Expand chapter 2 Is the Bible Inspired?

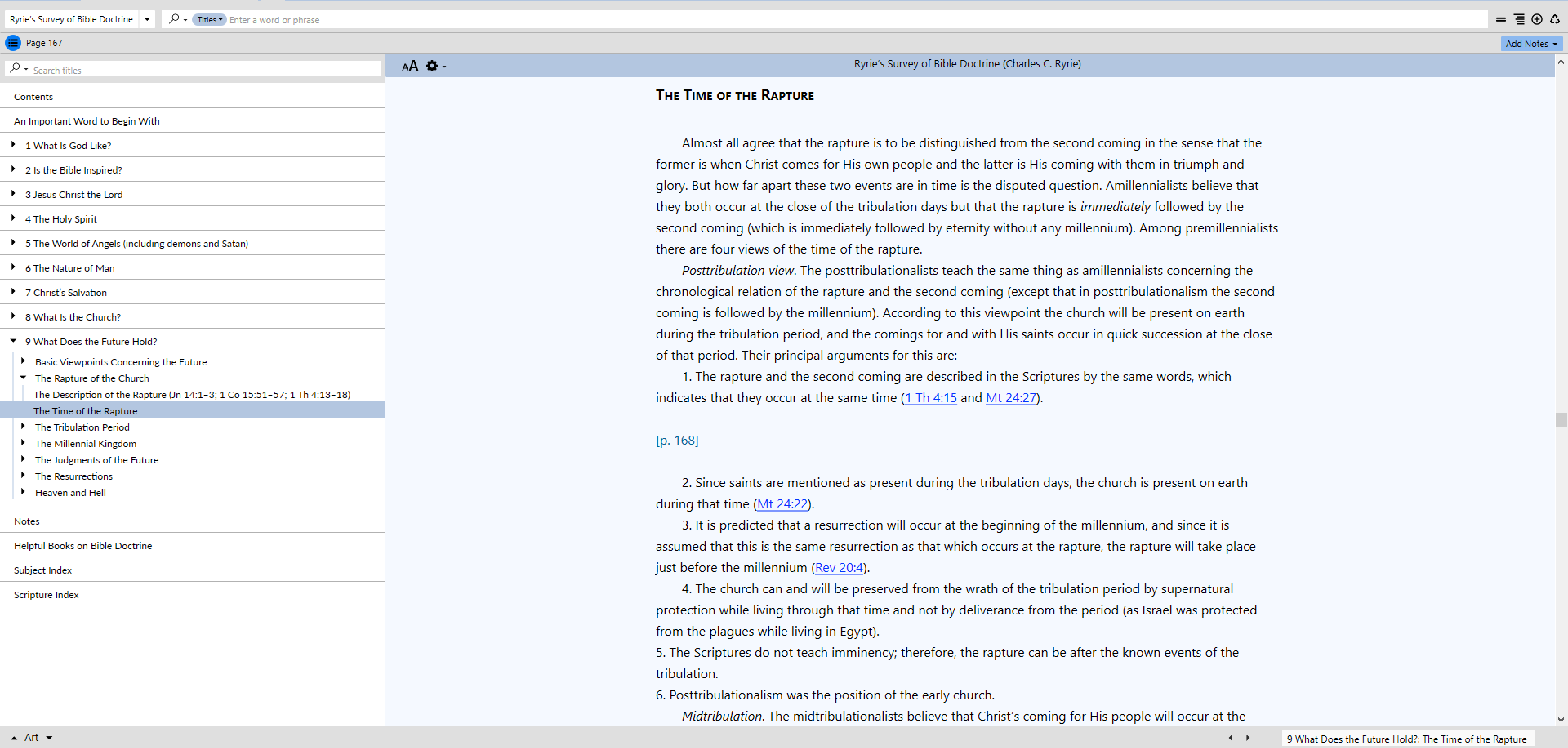click(13, 169)
